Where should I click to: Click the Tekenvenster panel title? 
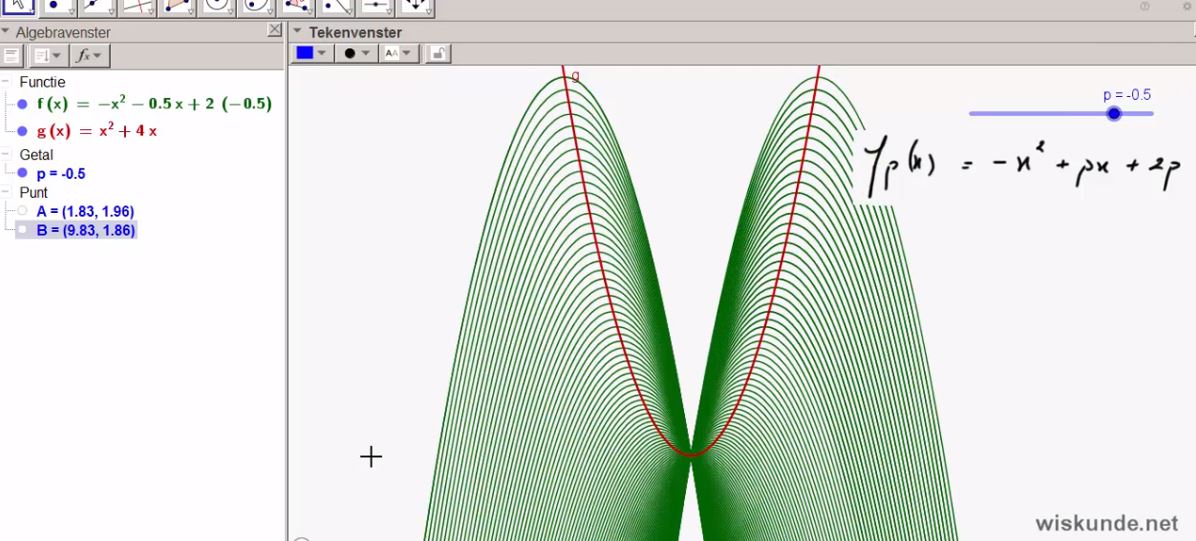[x=355, y=33]
